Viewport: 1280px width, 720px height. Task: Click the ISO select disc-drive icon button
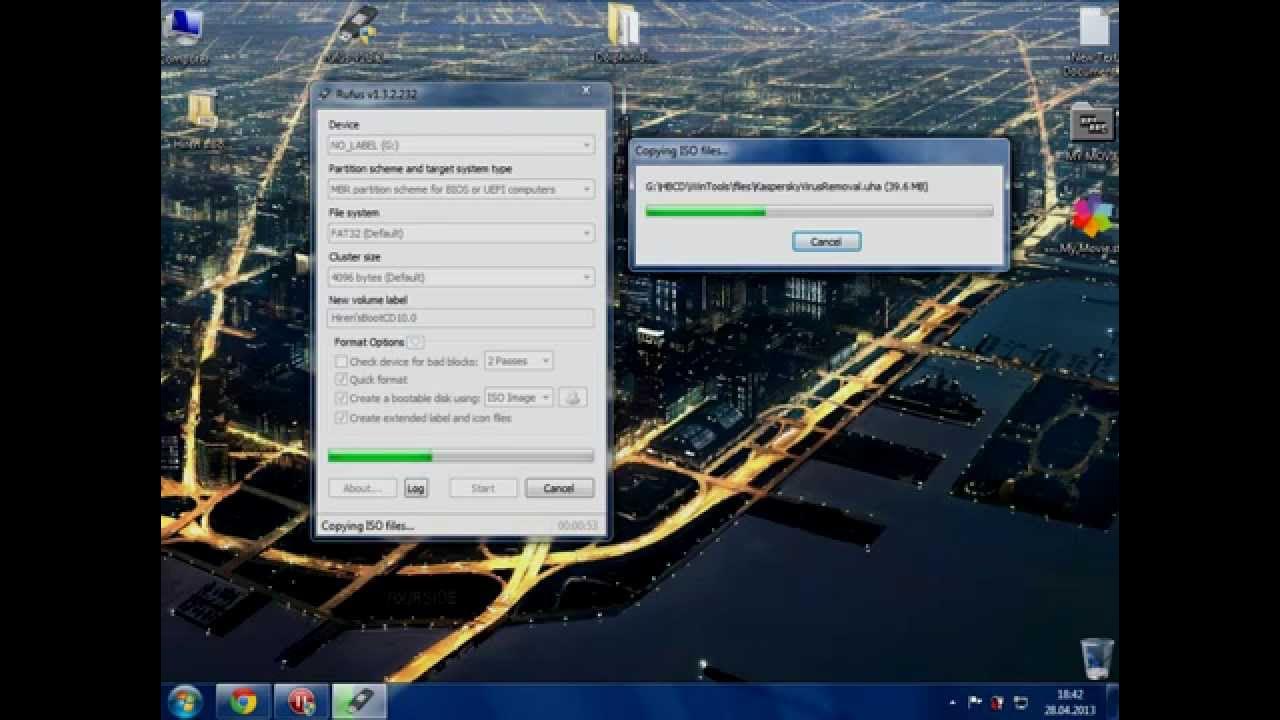pyautogui.click(x=573, y=398)
